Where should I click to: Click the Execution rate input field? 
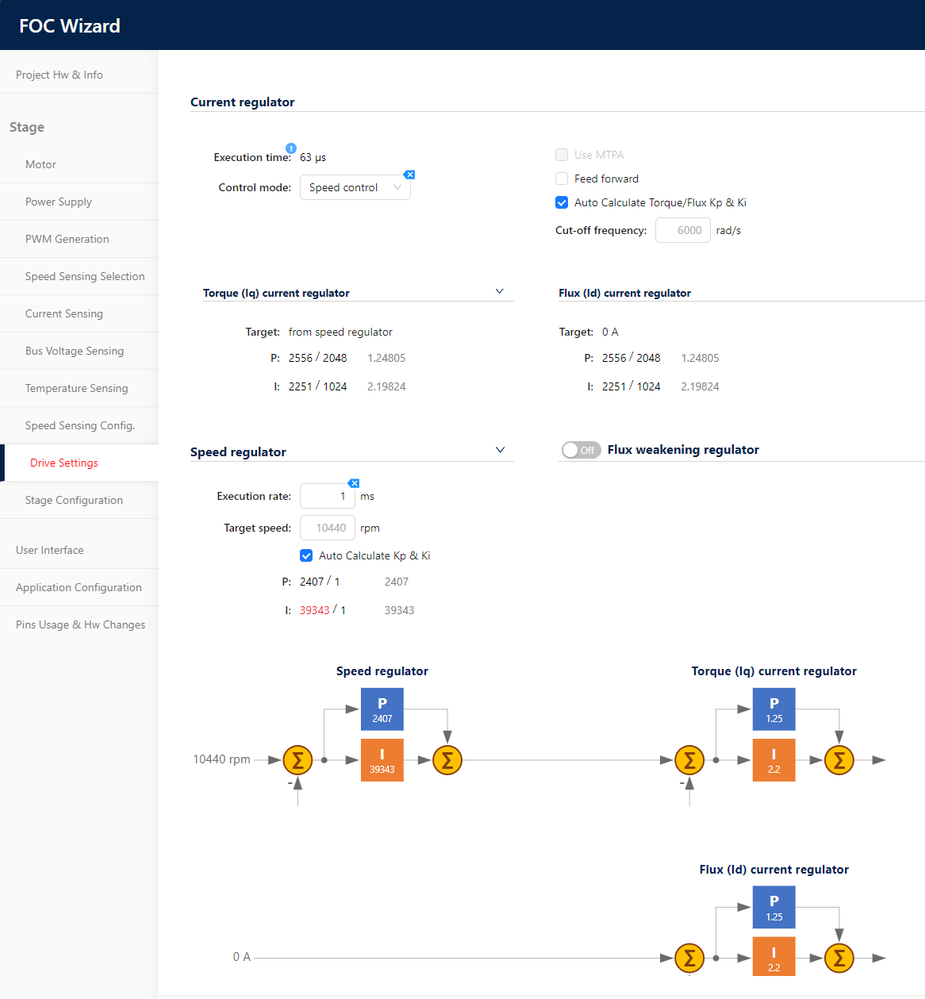[x=327, y=496]
